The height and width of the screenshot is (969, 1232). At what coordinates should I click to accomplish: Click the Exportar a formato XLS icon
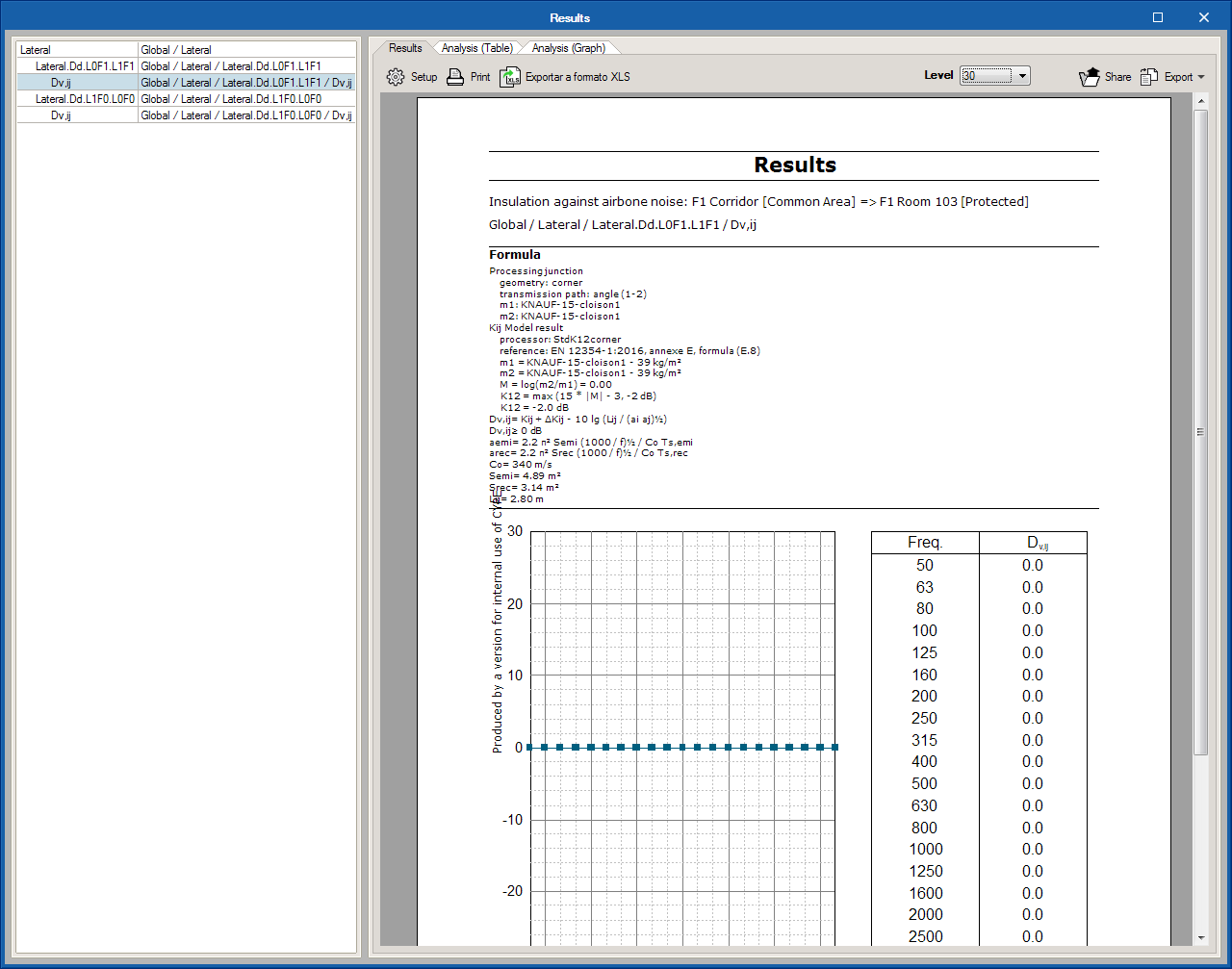tap(510, 77)
